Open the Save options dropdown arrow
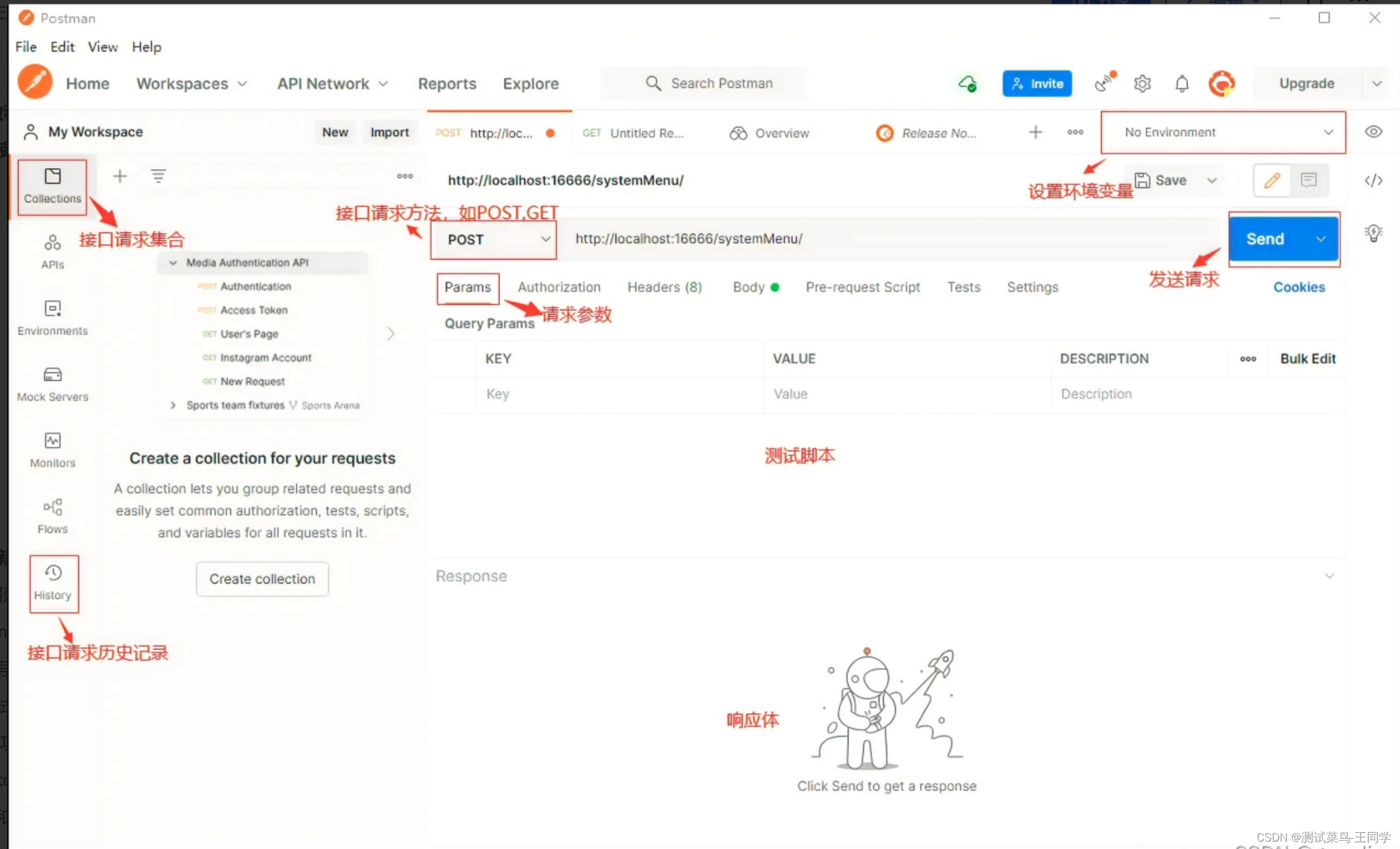Viewport: 1400px width, 849px height. [x=1212, y=180]
